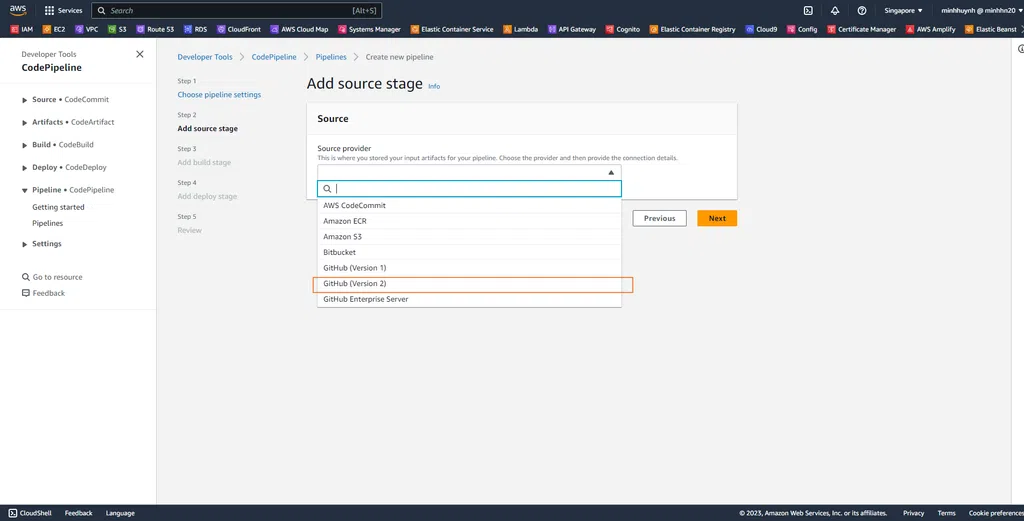Choose AWS CodeCommit as source provider
1024x521 pixels.
(x=354, y=205)
